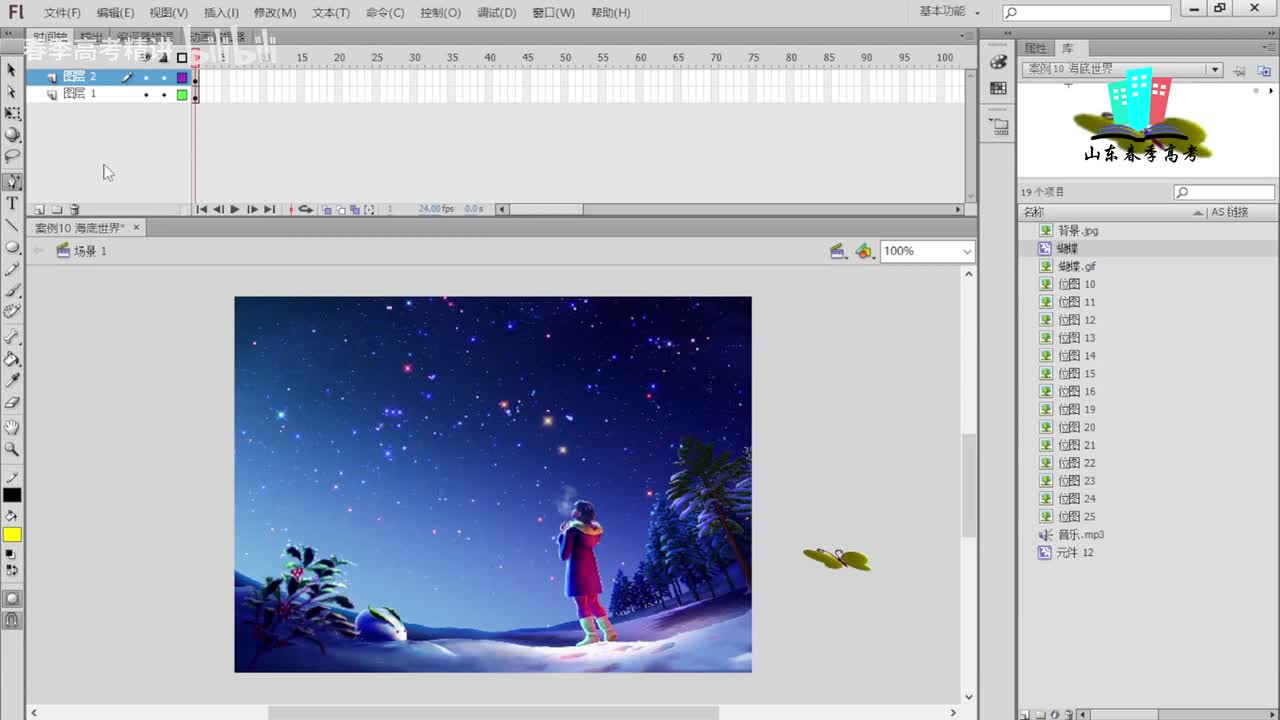Image resolution: width=1280 pixels, height=720 pixels.
Task: Toggle the loop playback button
Action: pyautogui.click(x=306, y=210)
